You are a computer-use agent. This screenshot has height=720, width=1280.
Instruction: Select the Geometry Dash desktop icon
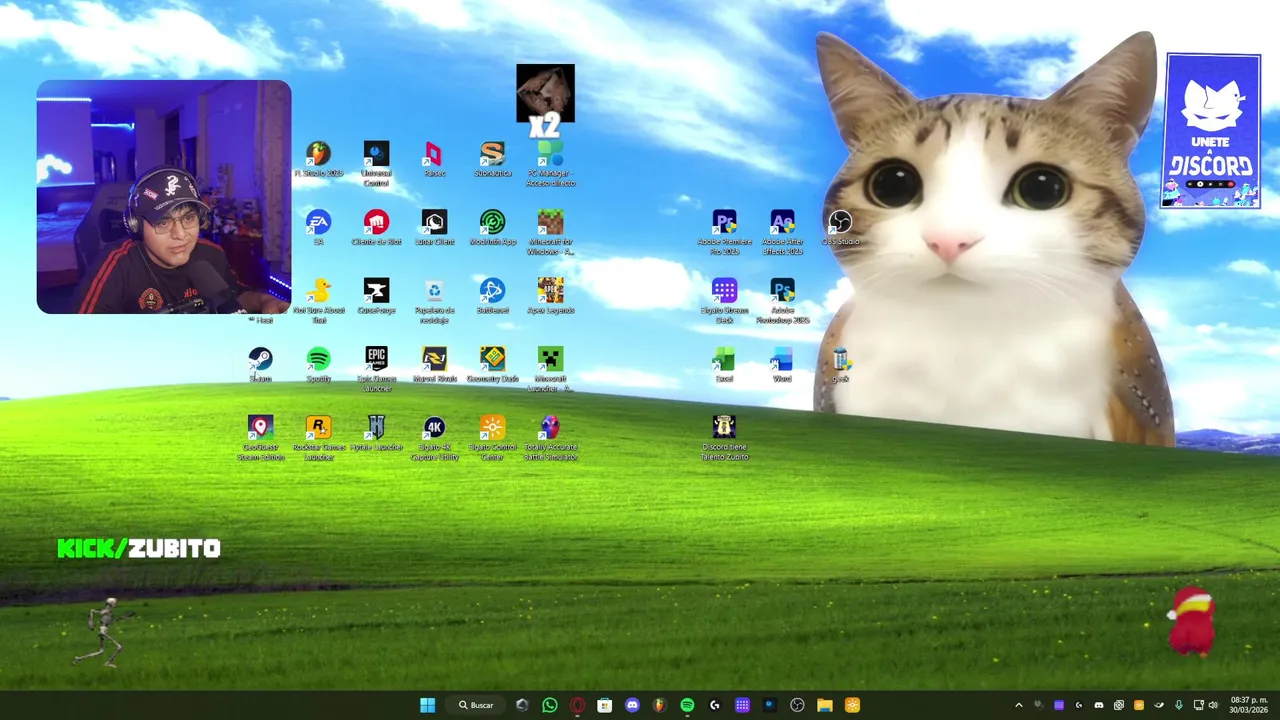click(492, 365)
